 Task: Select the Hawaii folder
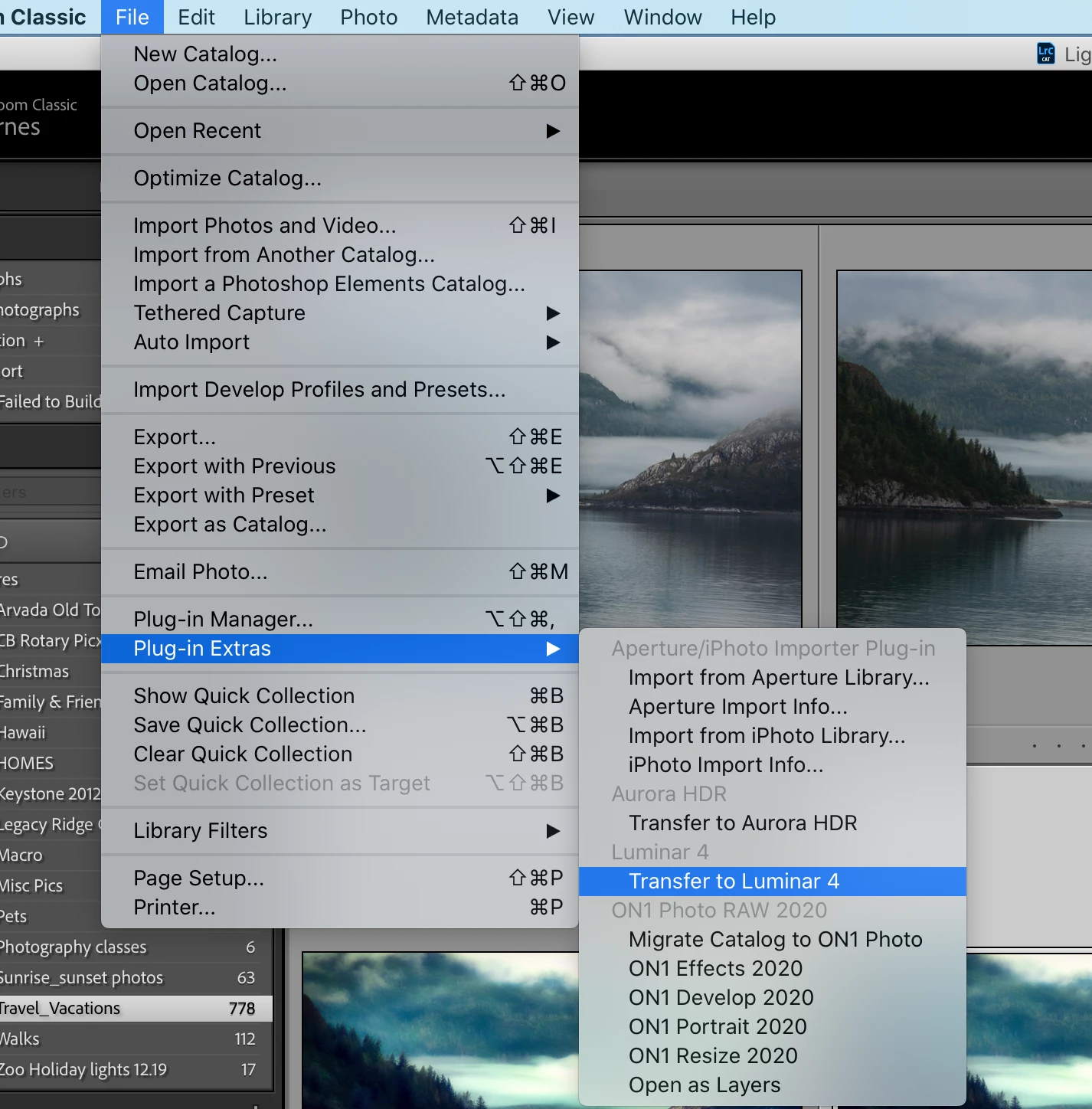point(51,732)
